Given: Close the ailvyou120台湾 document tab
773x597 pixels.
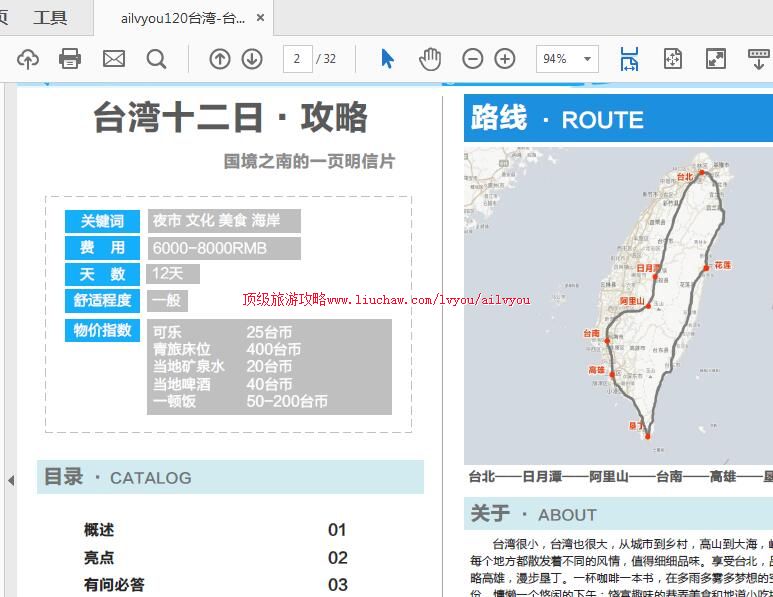Looking at the screenshot, I should click(261, 18).
